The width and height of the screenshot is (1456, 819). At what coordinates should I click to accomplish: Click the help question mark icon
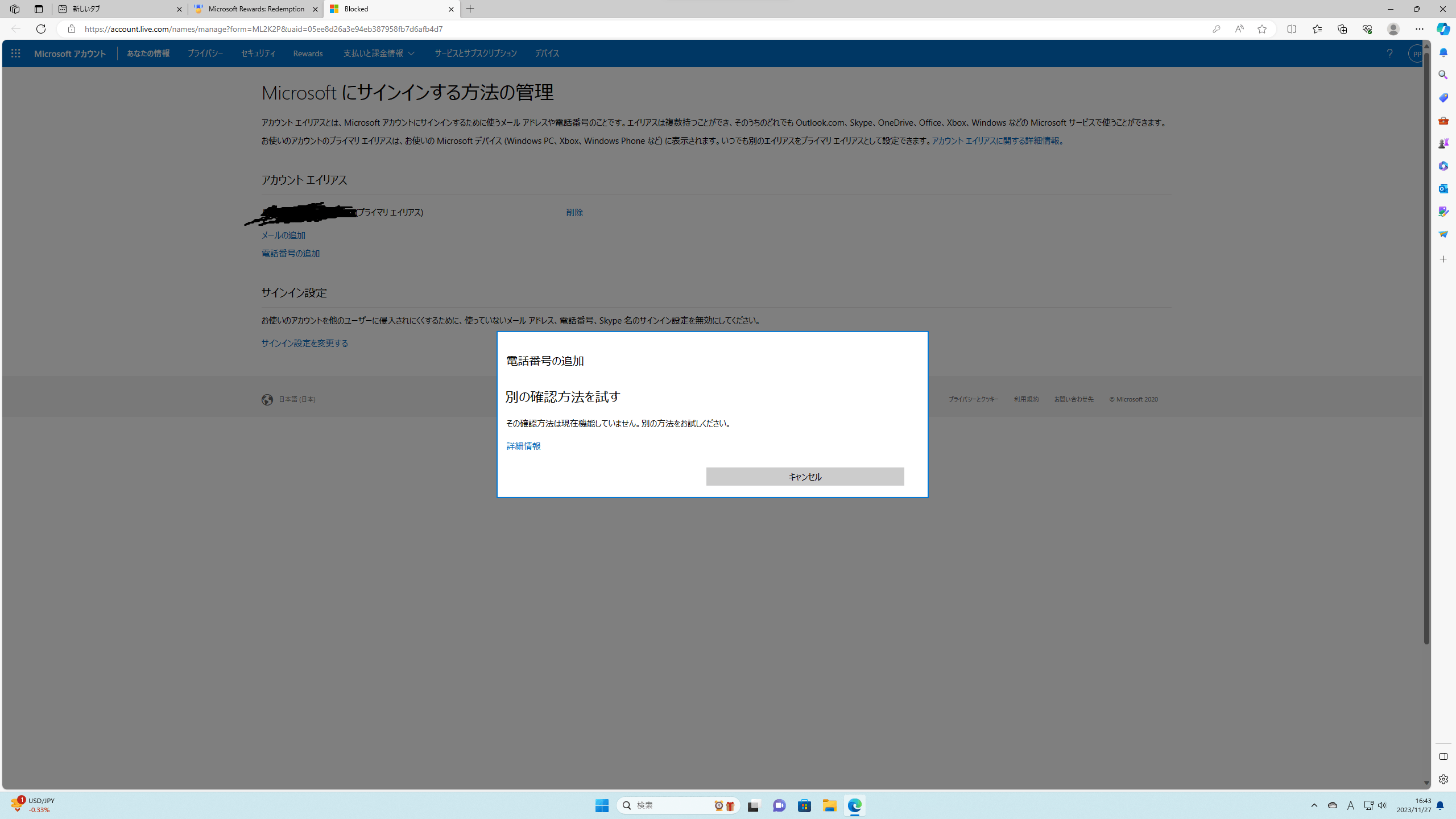[1389, 53]
